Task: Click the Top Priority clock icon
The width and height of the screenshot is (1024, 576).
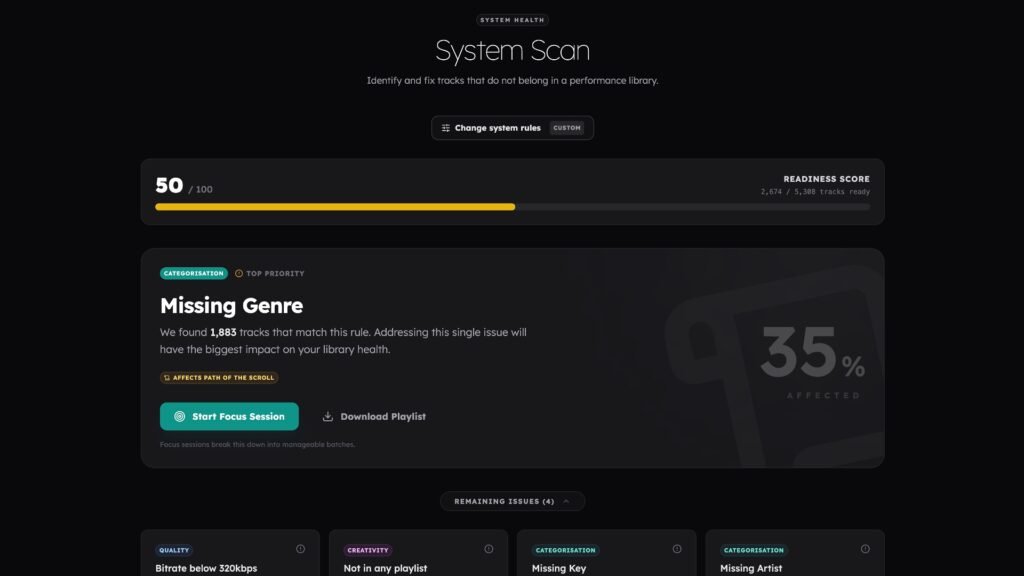Action: tap(239, 274)
